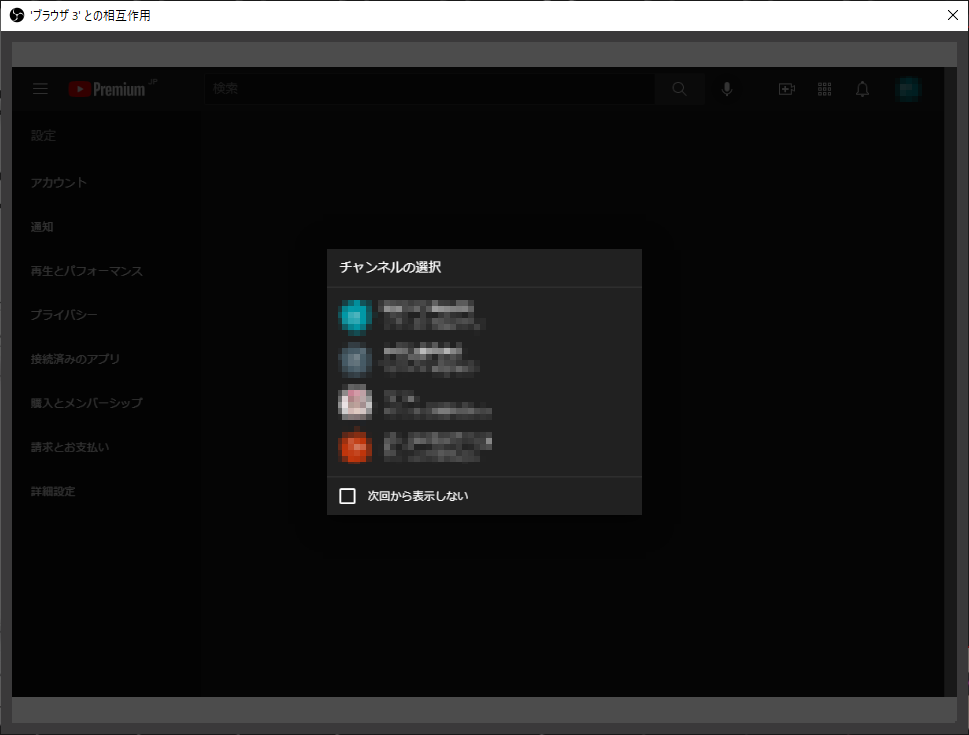Viewport: 969px width, 735px height.
Task: Open 請求とお支払い settings
Action: pyautogui.click(x=70, y=447)
